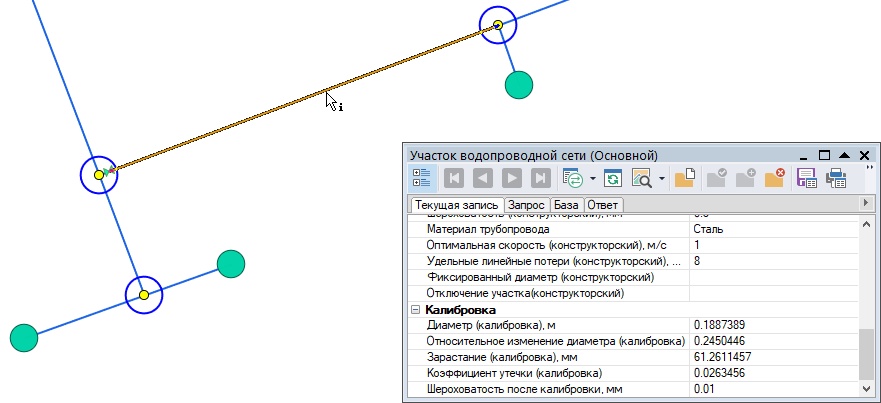The height and width of the screenshot is (403, 881).
Task: Go to the next record
Action: pos(511,179)
